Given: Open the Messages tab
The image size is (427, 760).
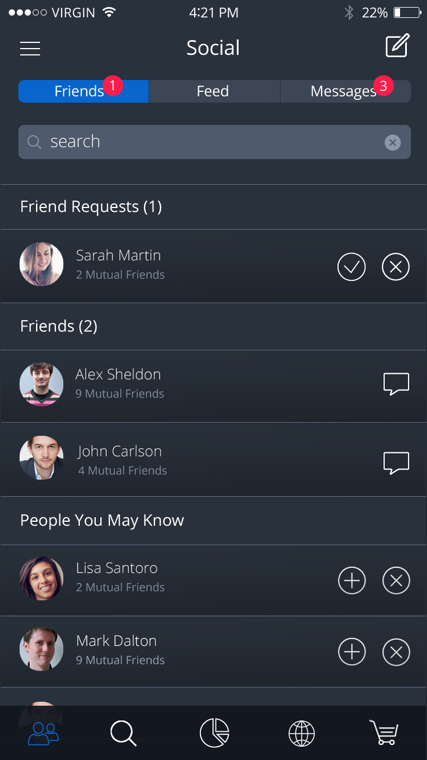Looking at the screenshot, I should point(346,91).
